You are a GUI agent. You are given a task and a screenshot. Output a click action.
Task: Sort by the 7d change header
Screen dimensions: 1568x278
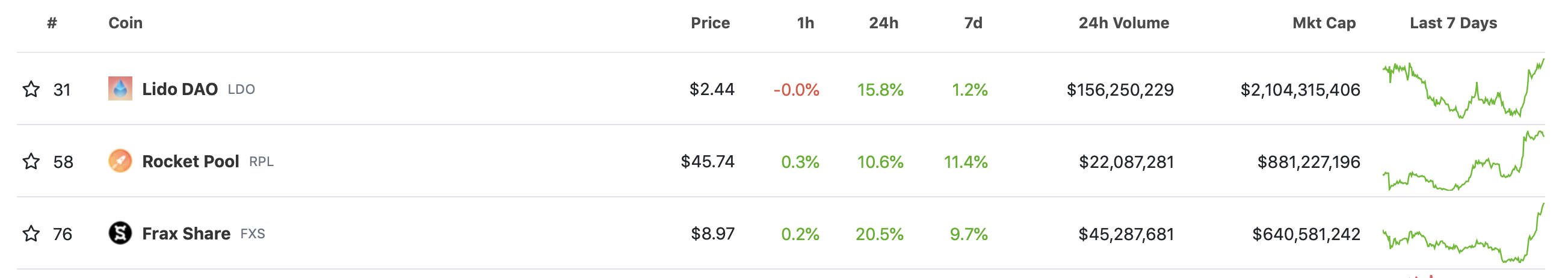(x=973, y=23)
